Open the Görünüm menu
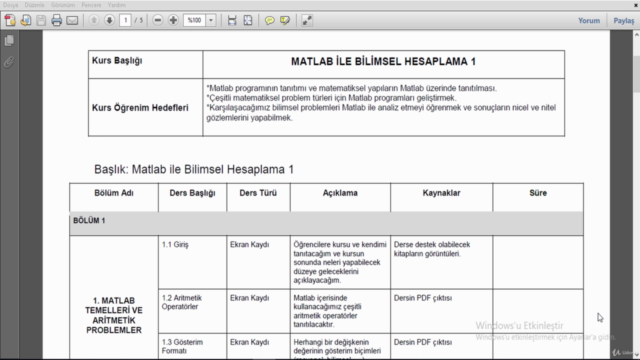Viewport: 640px width, 360px height. [63, 5]
